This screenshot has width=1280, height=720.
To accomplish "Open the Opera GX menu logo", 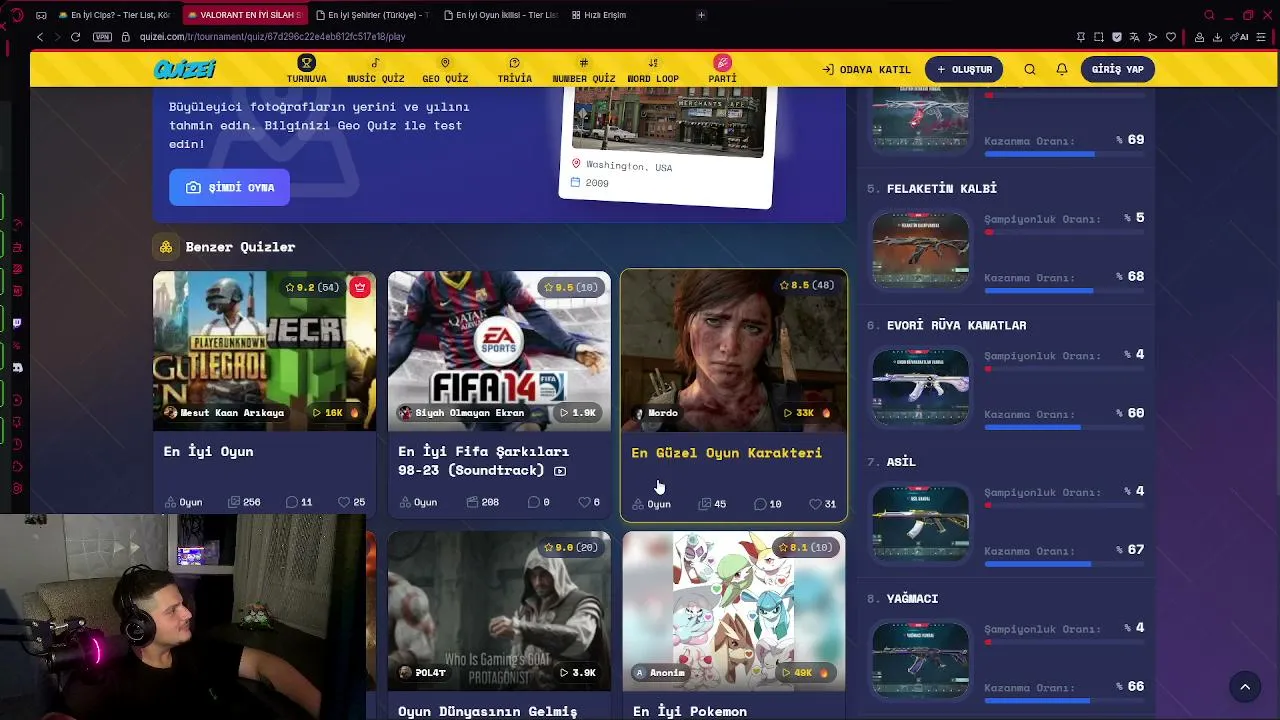I will [x=16, y=15].
